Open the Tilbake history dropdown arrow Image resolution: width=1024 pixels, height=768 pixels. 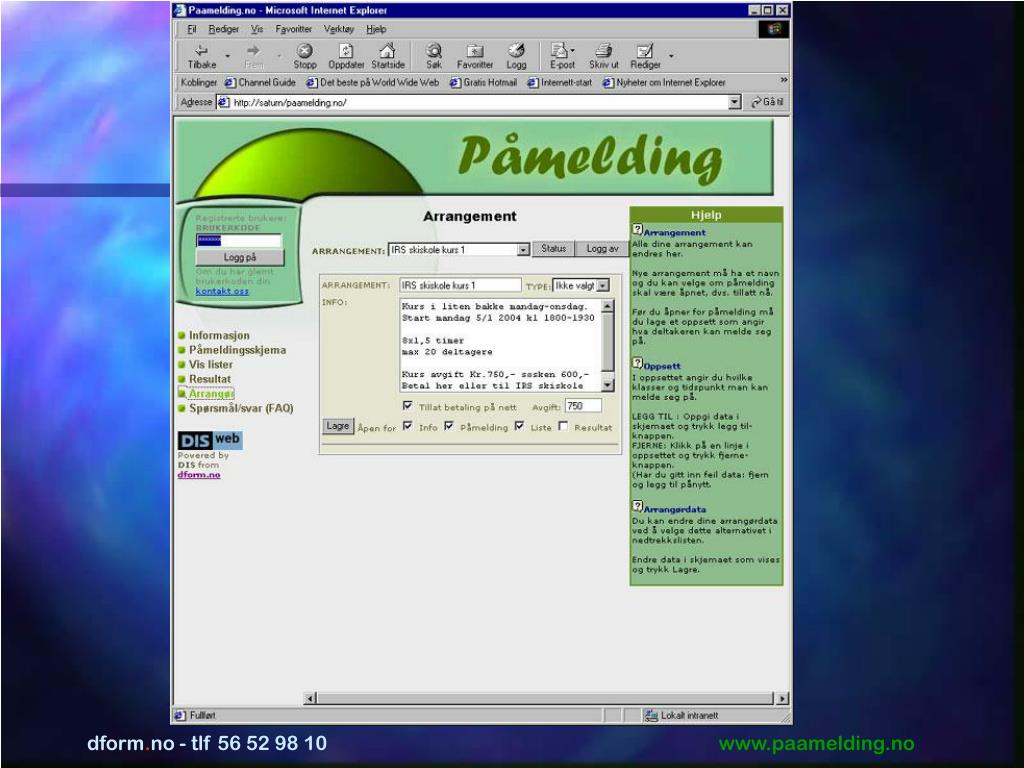pos(227,57)
